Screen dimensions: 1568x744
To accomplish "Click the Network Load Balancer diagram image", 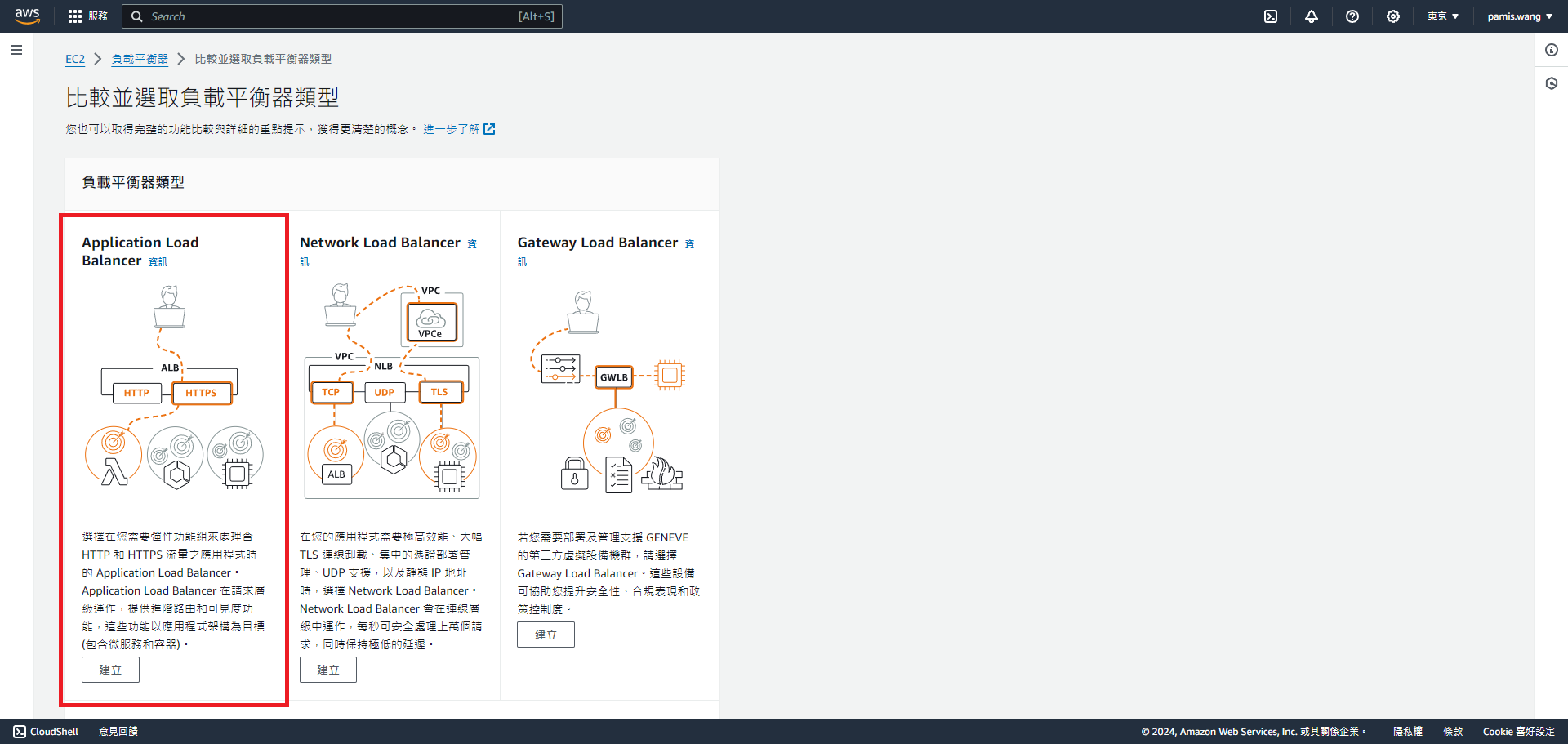I will [391, 391].
